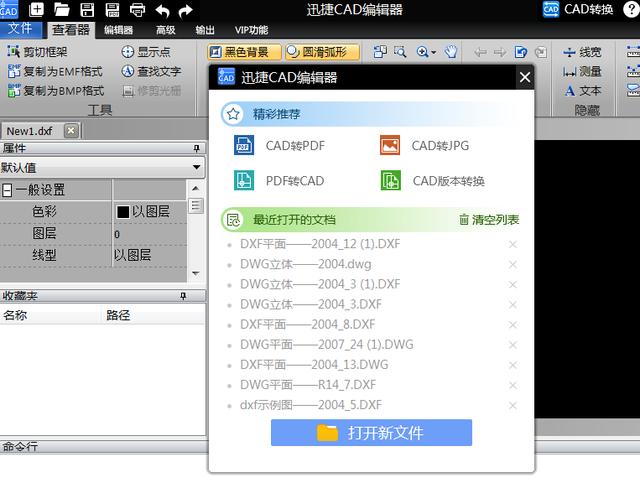
Task: Click the help question mark icon
Action: [631, 9]
